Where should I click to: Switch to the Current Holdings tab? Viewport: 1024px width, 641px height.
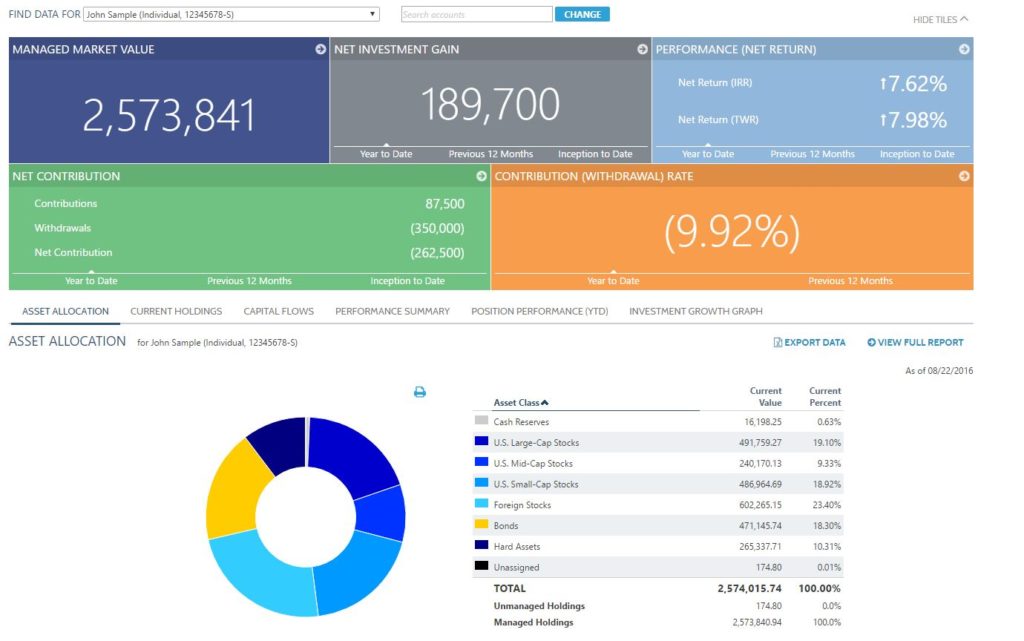176,311
